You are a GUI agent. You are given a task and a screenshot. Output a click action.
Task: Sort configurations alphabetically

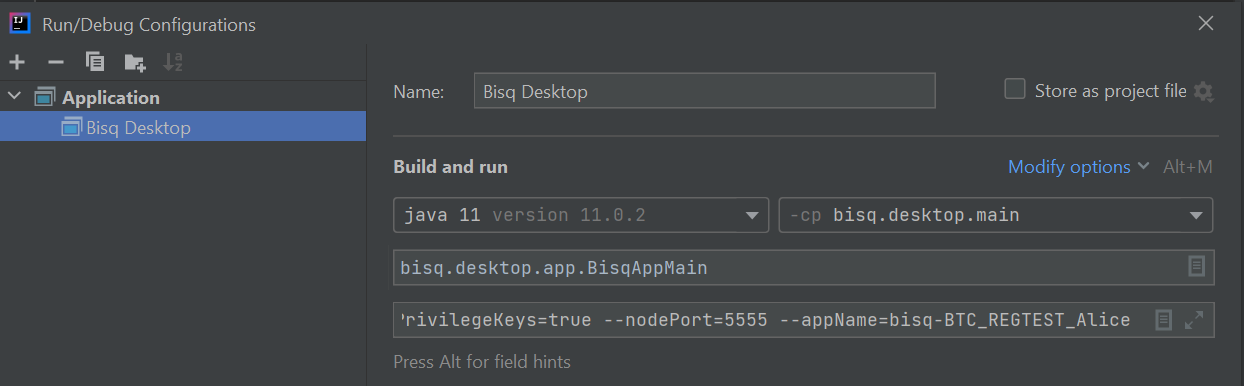point(173,62)
